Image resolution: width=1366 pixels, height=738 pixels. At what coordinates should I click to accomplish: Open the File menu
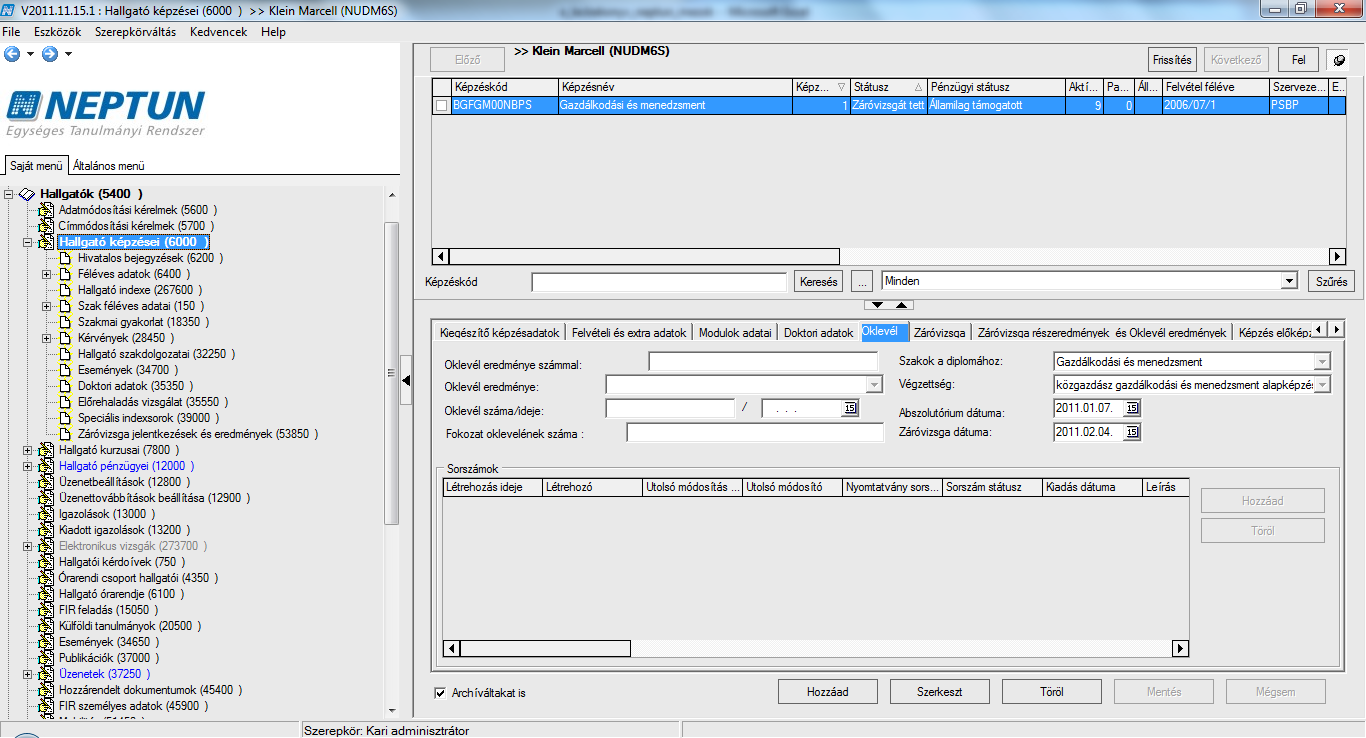pos(12,32)
